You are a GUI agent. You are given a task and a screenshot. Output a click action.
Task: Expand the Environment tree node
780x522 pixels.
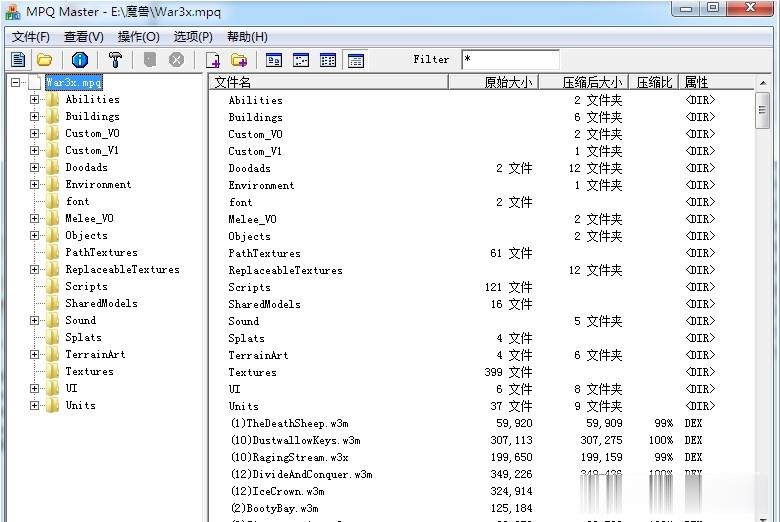(34, 185)
